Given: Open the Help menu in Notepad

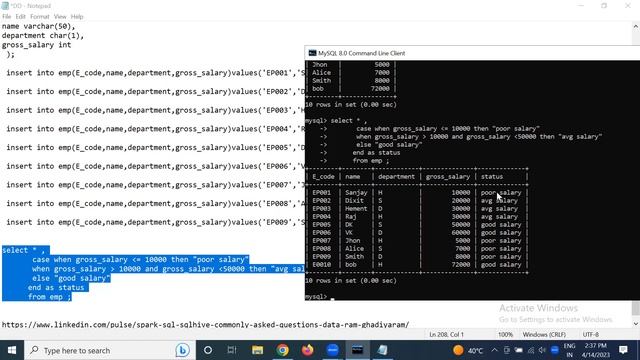Looking at the screenshot, I should pyautogui.click(x=77, y=17).
